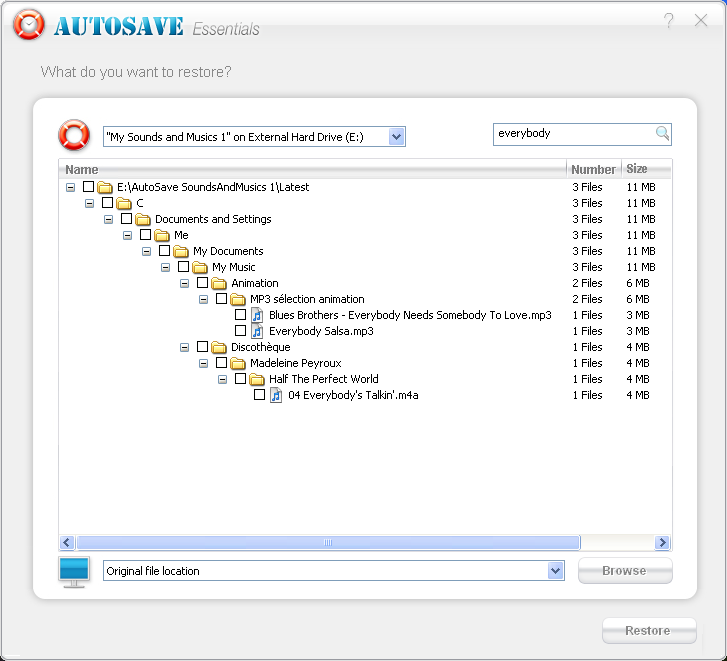Enable checkbox for Discothèque folder
Image resolution: width=727 pixels, height=661 pixels.
[202, 347]
